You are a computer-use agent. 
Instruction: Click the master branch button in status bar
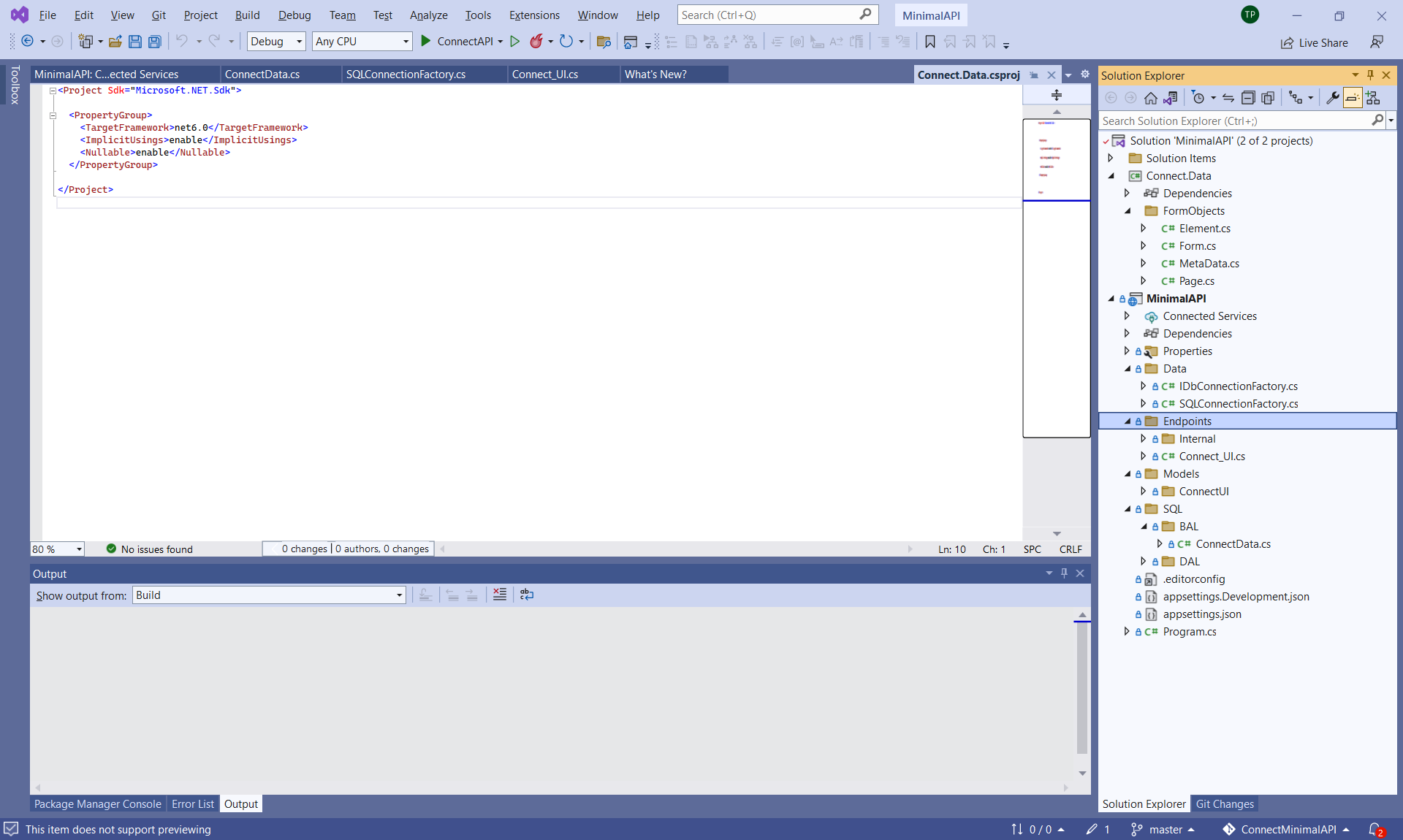(1163, 830)
